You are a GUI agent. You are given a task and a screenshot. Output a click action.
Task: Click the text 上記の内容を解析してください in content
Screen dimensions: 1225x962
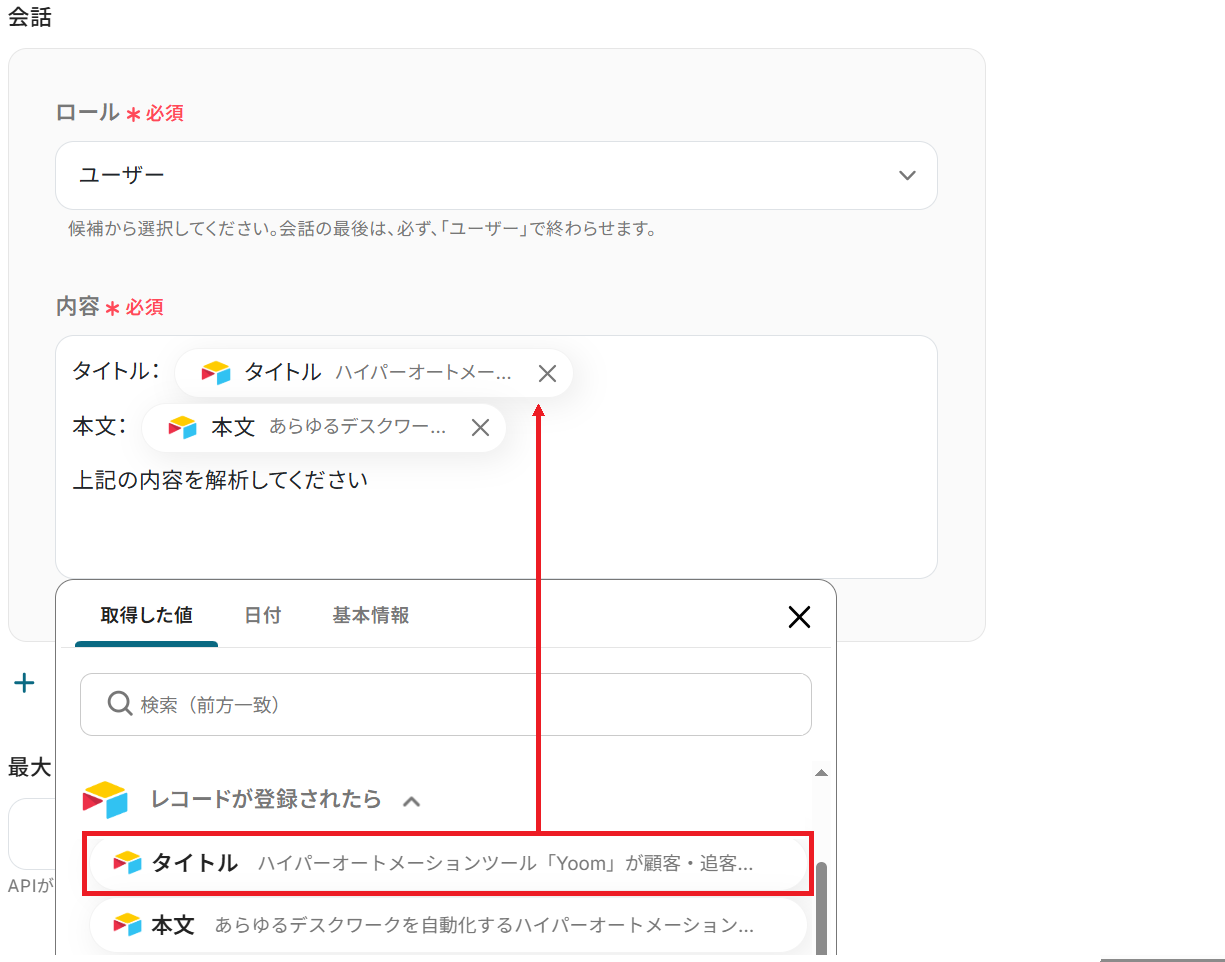[x=221, y=481]
